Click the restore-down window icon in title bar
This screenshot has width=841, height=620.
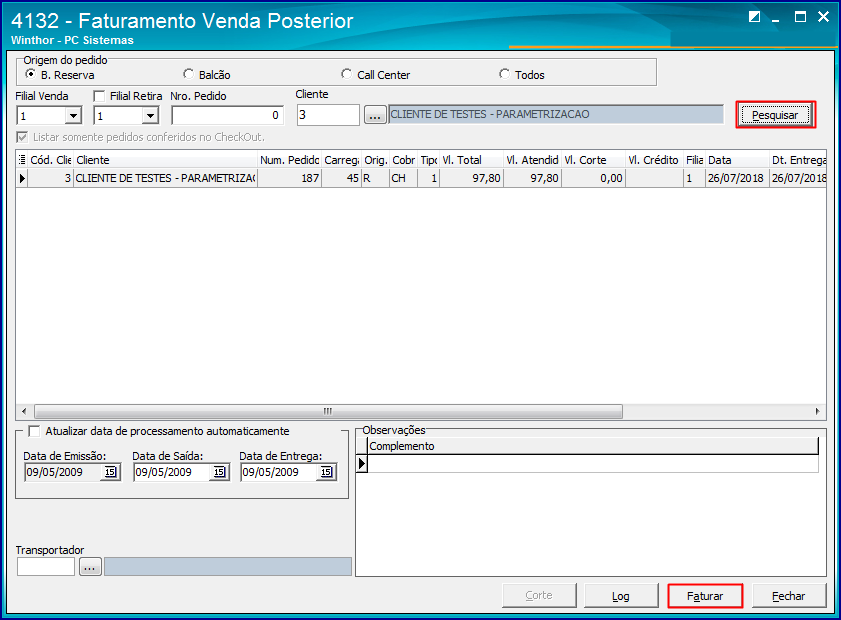754,17
